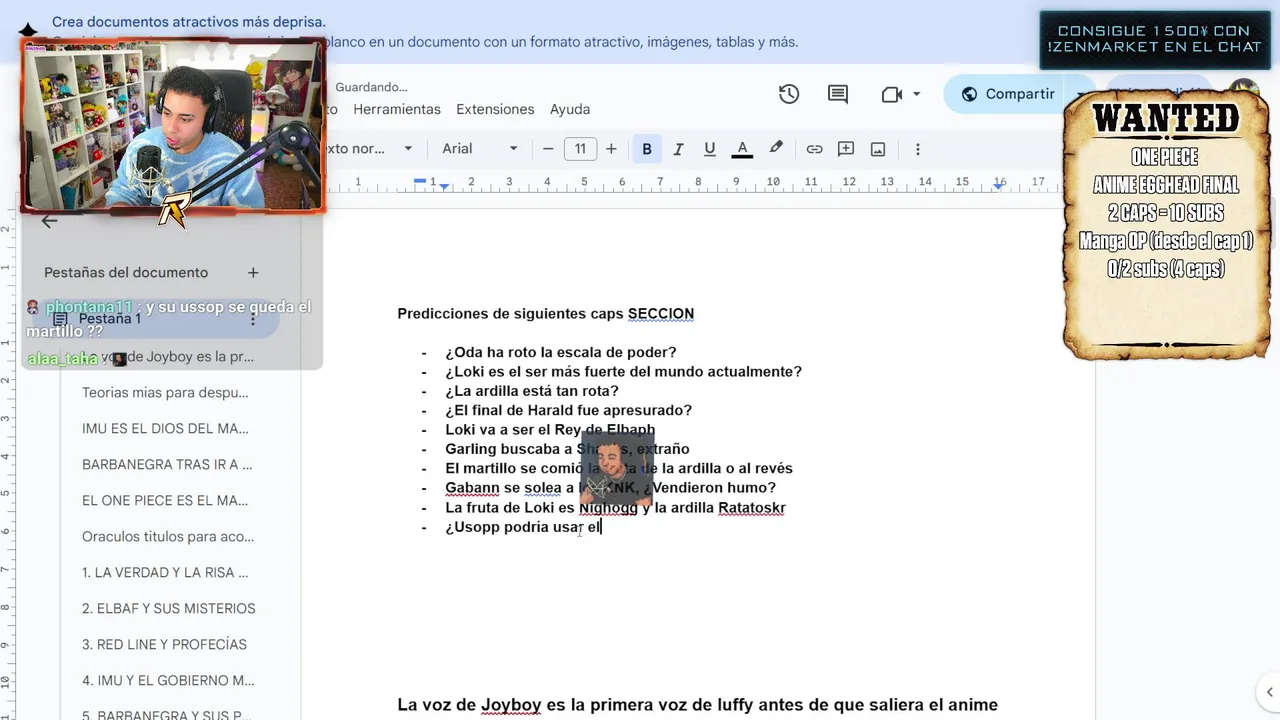Screen dimensions: 1280x720
Task: Go to 1. LA VERDAD Y LA RISA heading
Action: pyautogui.click(x=165, y=572)
